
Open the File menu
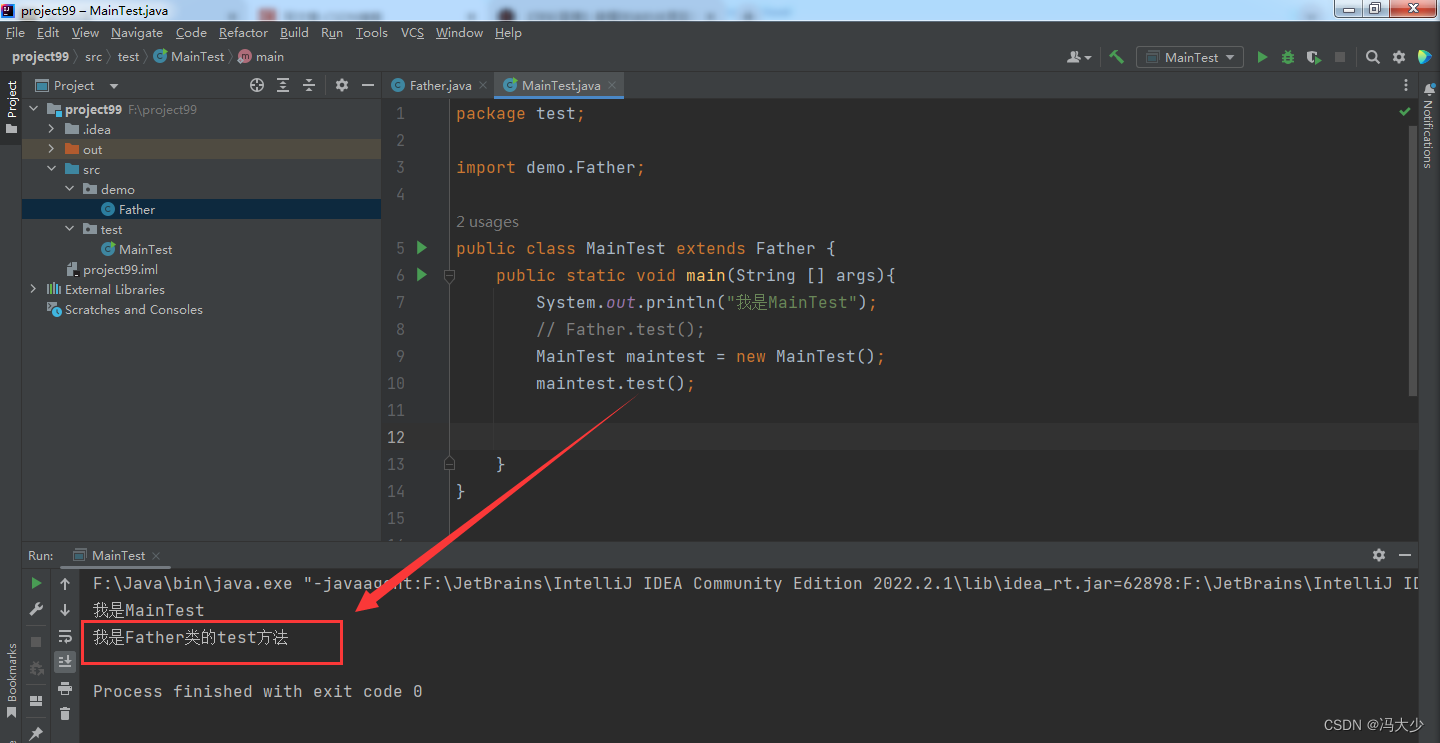coord(15,33)
